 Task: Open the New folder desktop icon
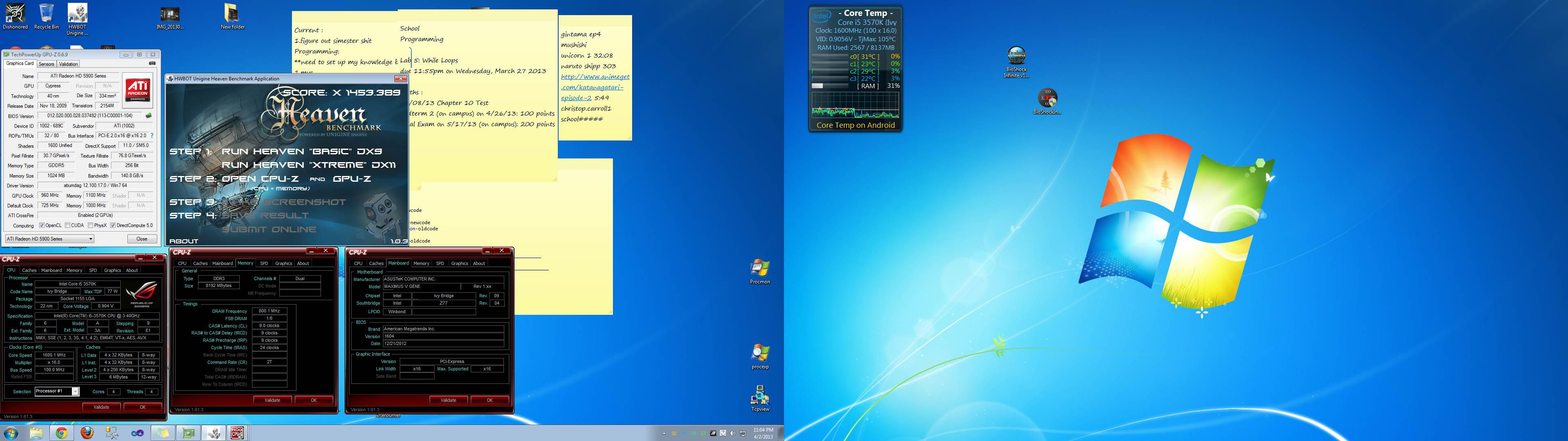(x=232, y=16)
